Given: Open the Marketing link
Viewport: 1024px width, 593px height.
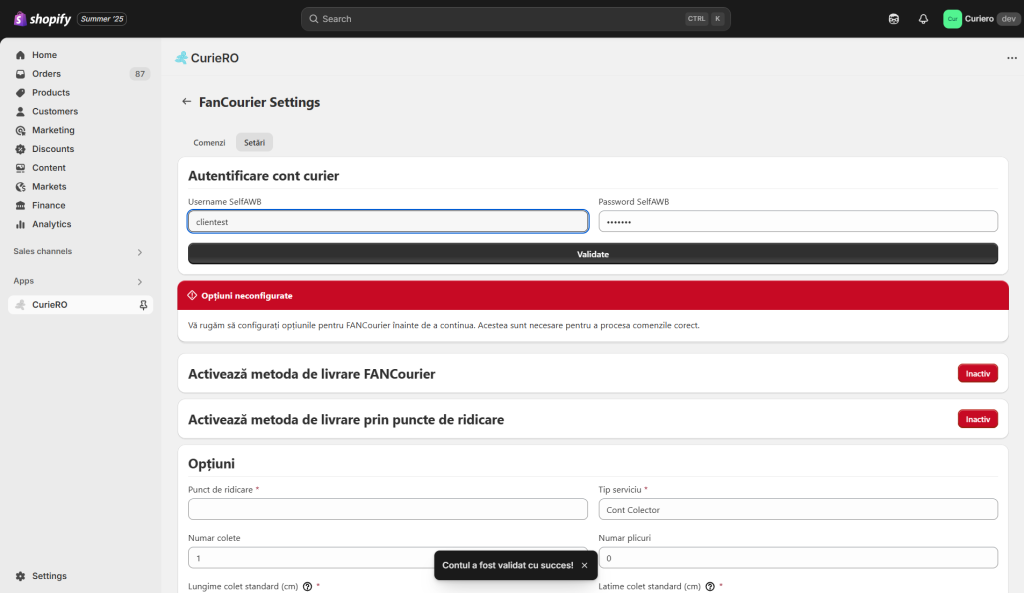Looking at the screenshot, I should pos(54,131).
